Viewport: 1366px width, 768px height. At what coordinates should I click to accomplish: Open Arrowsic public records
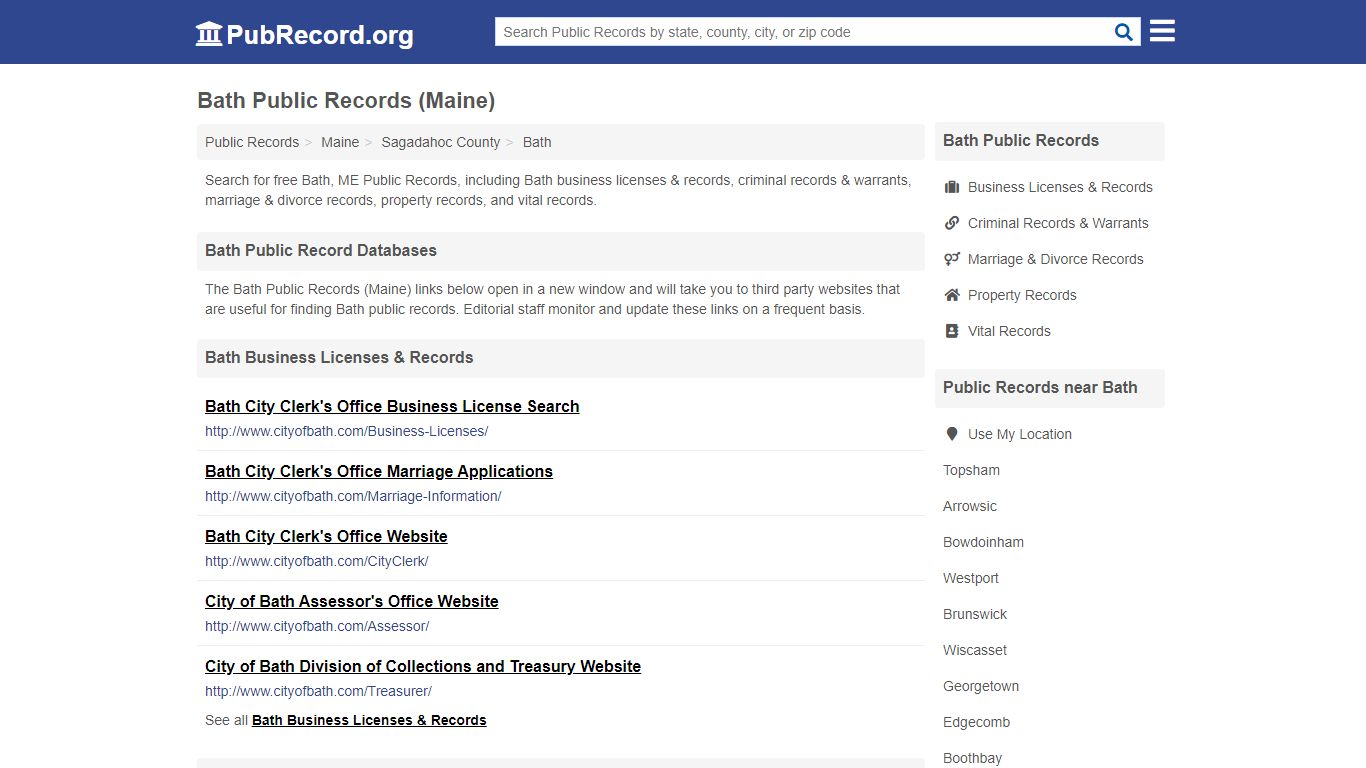(x=970, y=506)
